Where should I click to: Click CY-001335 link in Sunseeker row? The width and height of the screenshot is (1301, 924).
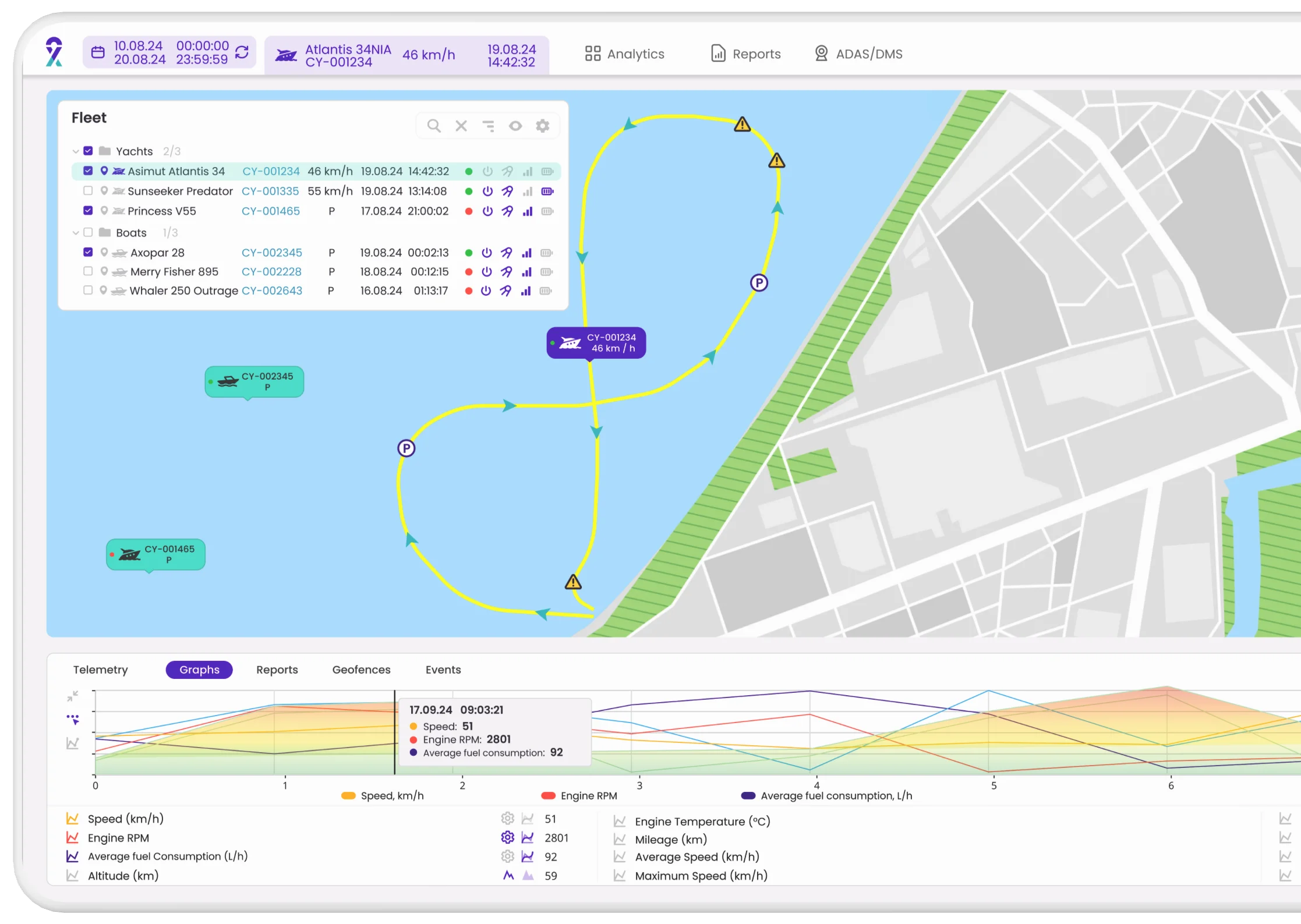tap(270, 191)
